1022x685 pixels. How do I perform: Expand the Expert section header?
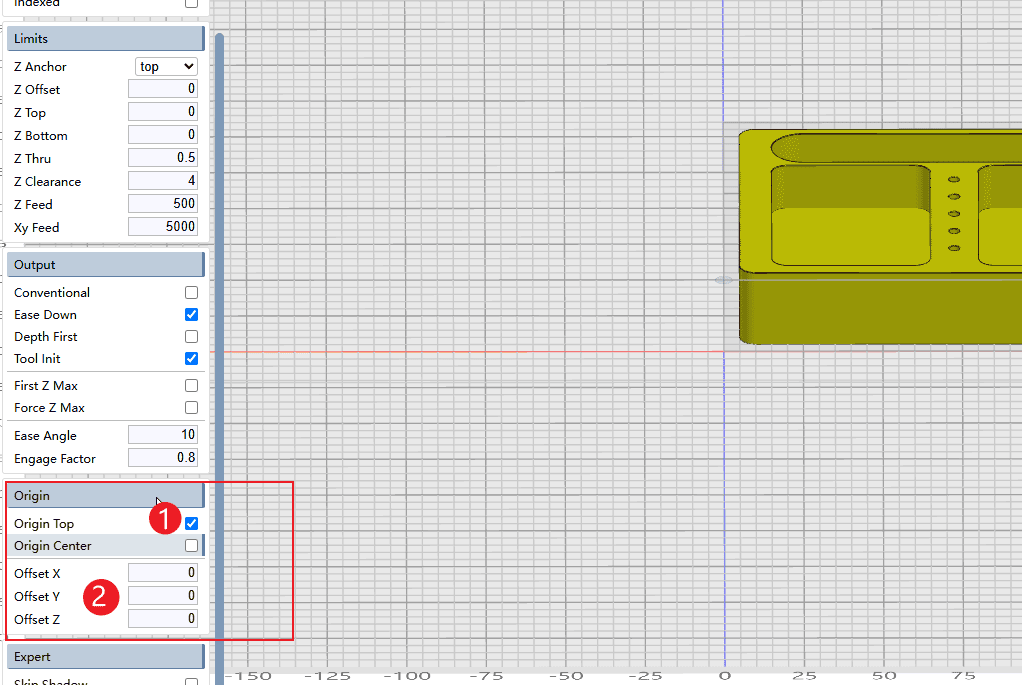(105, 657)
